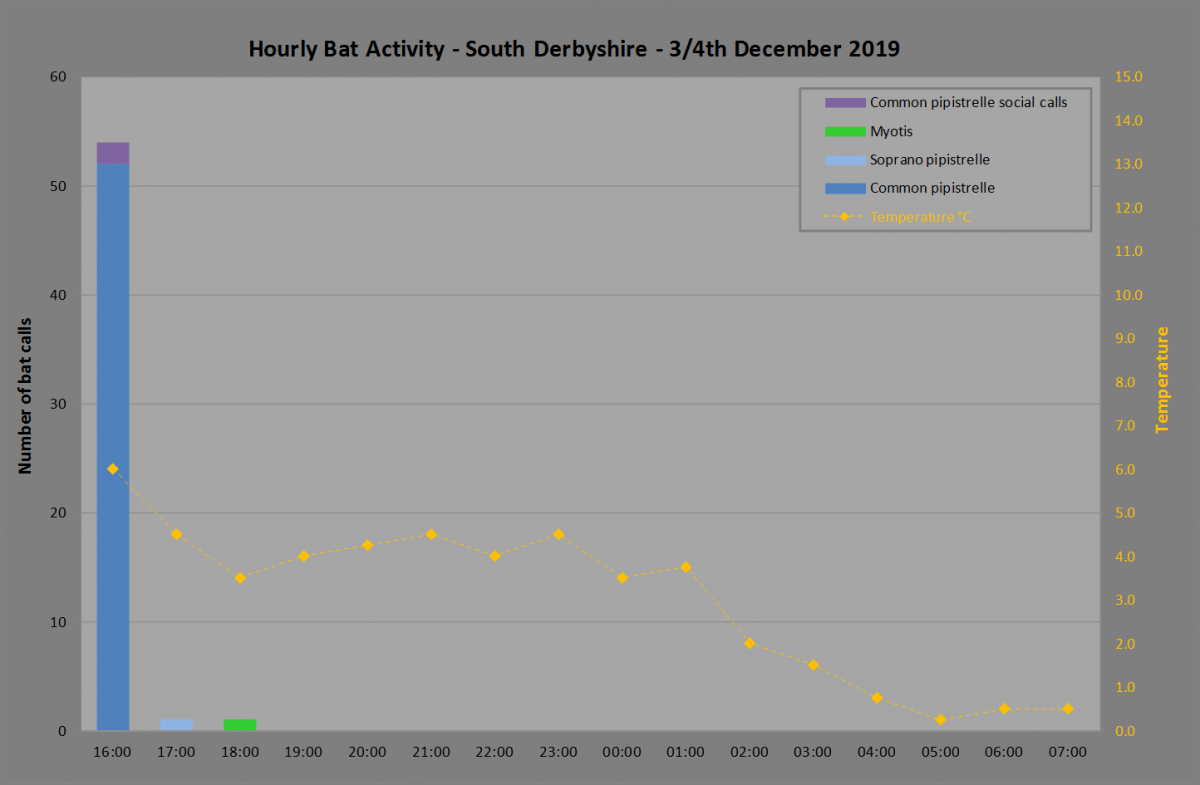
Task: Select the '05:00' x-axis label
Action: tap(941, 752)
